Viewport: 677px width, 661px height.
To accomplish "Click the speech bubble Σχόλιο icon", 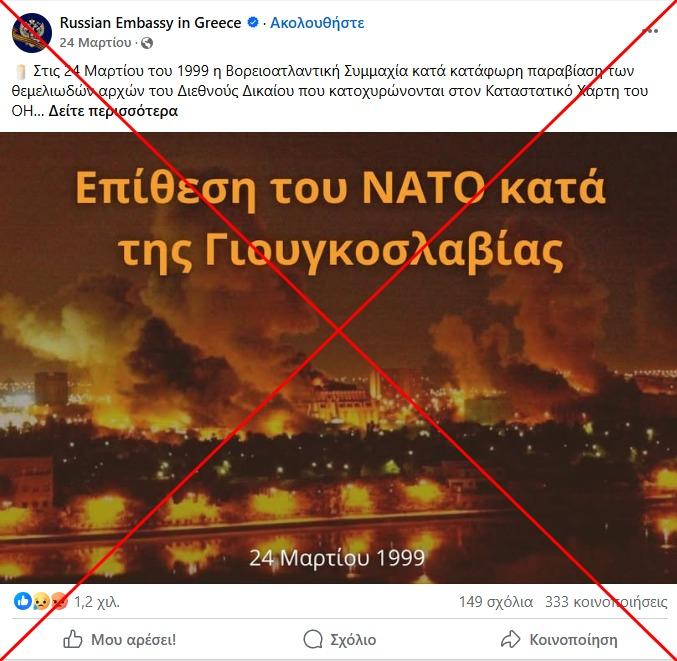I will tap(313, 639).
